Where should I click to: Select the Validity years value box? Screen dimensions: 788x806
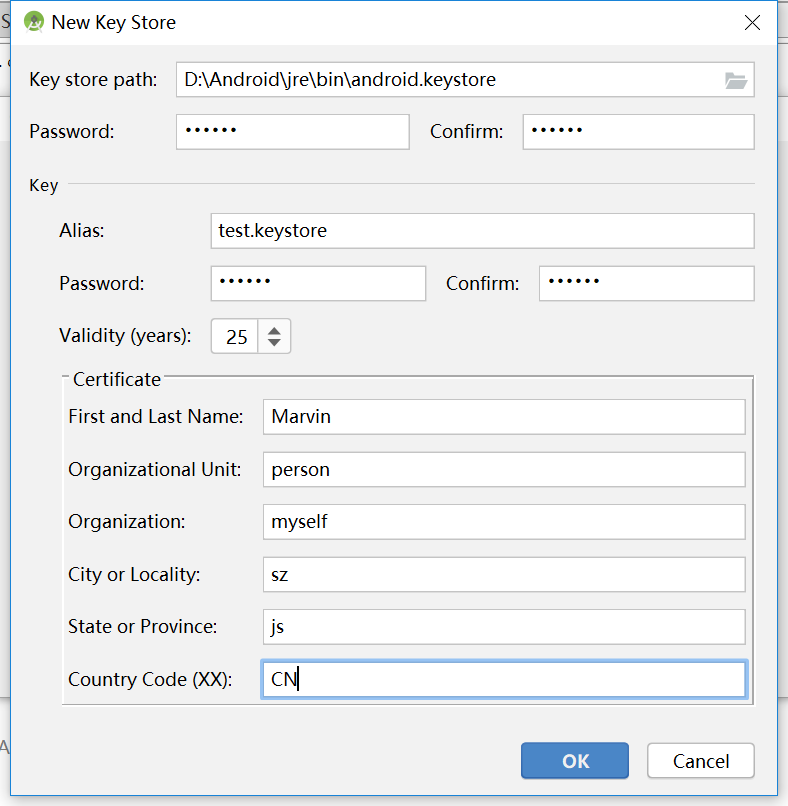[x=237, y=336]
